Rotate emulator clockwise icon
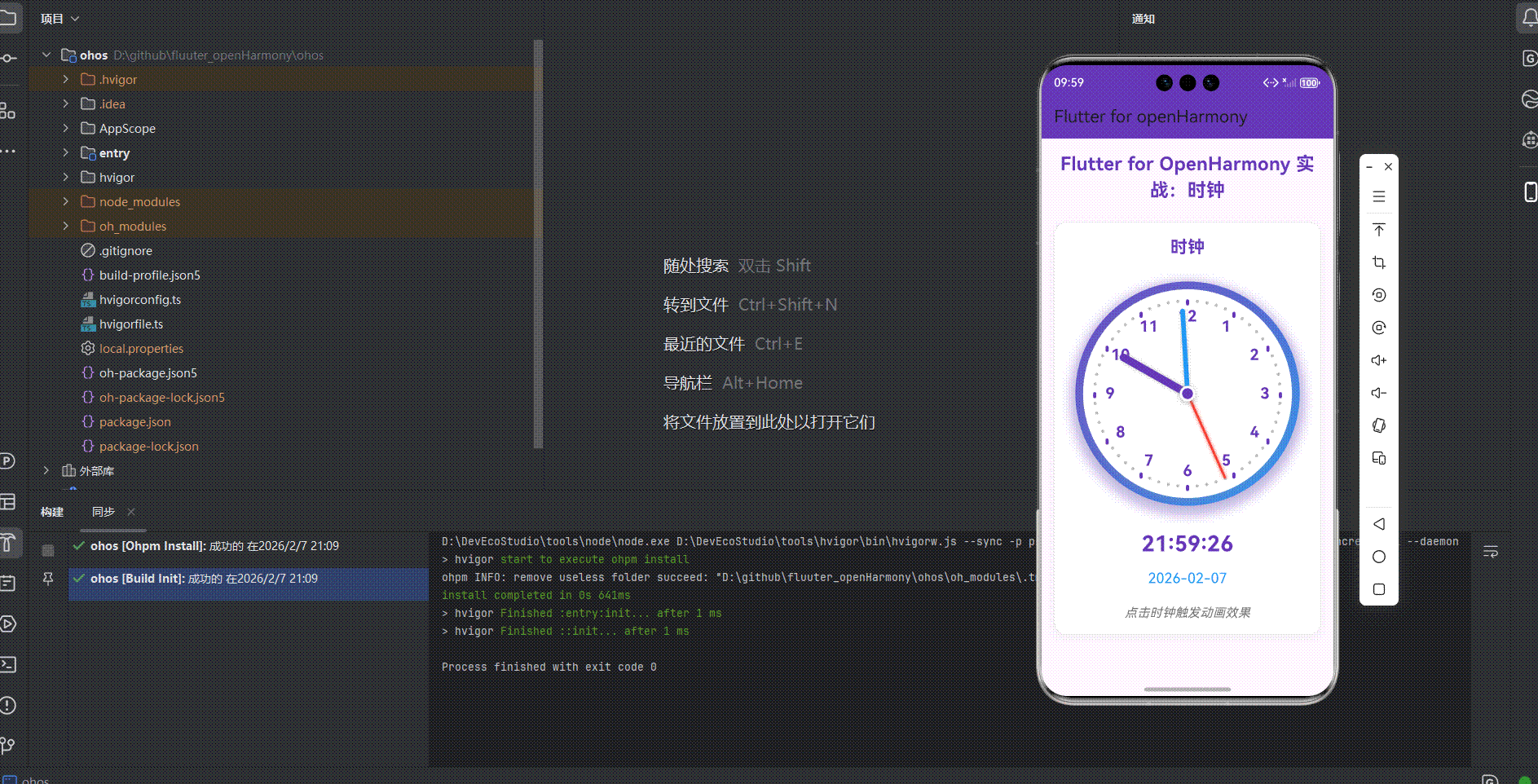 [1379, 328]
